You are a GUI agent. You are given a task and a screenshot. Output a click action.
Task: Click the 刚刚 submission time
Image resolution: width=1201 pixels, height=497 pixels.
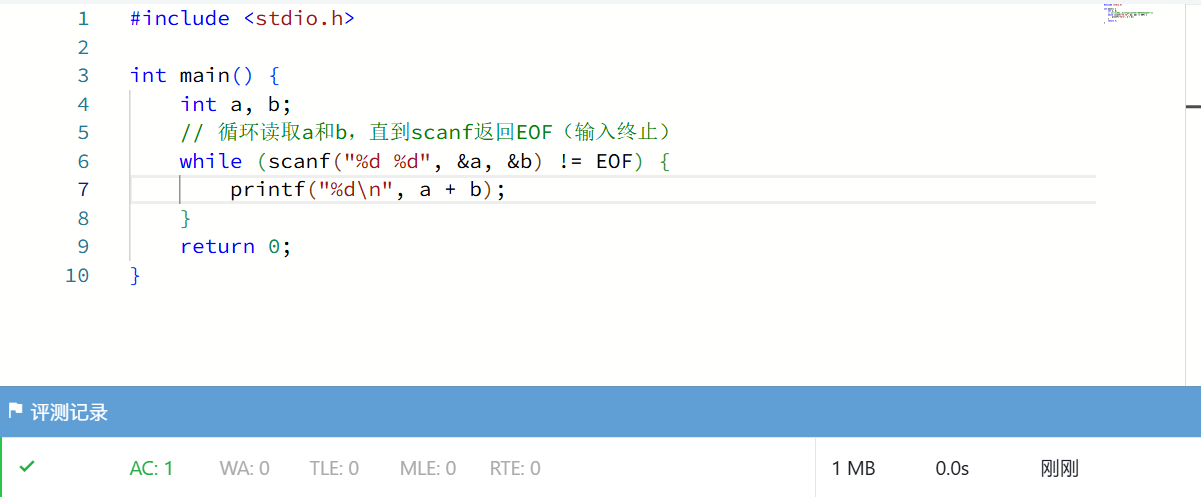tap(1059, 468)
